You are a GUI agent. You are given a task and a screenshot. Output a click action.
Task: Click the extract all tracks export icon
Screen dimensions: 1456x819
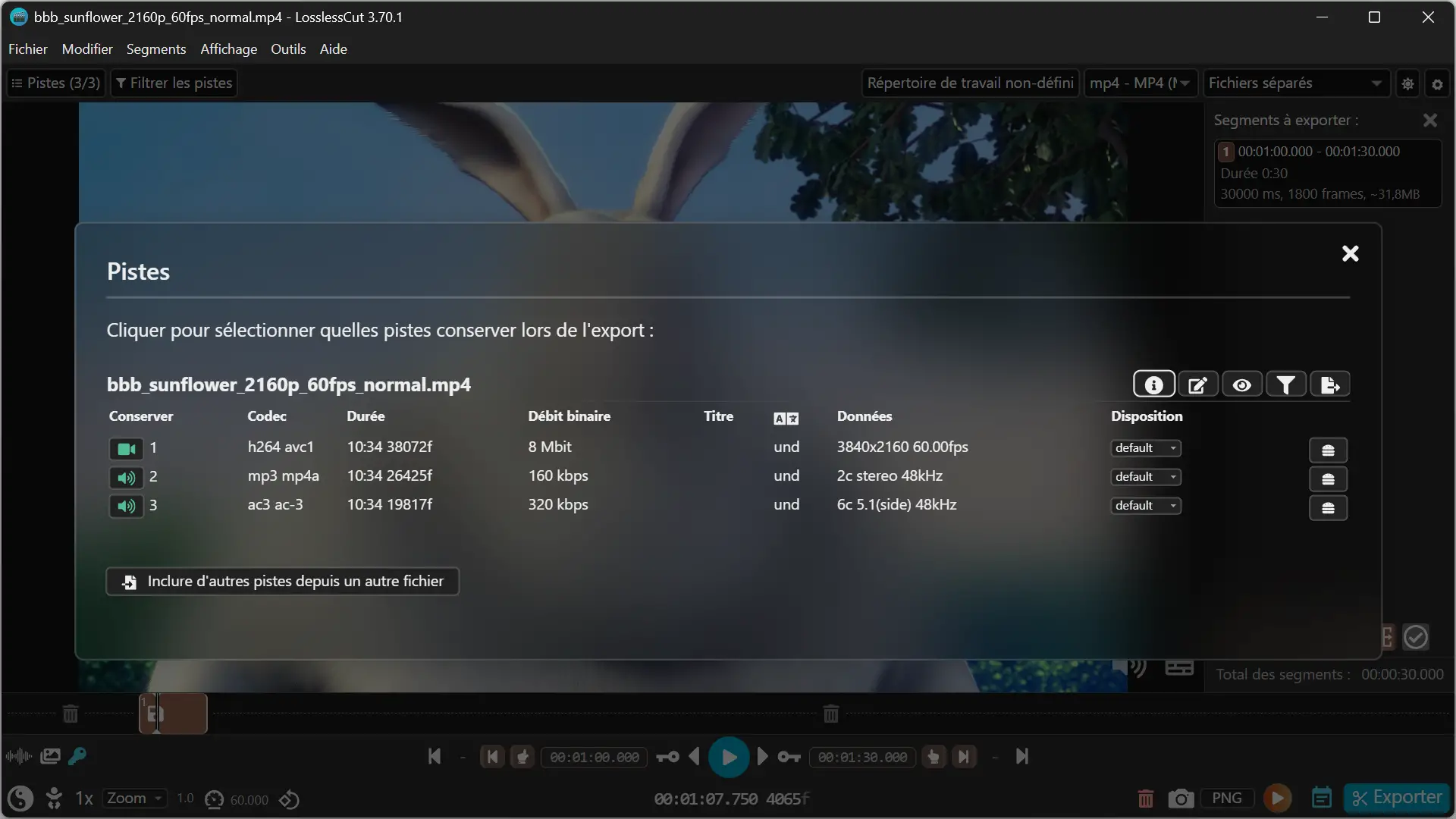coord(1329,385)
